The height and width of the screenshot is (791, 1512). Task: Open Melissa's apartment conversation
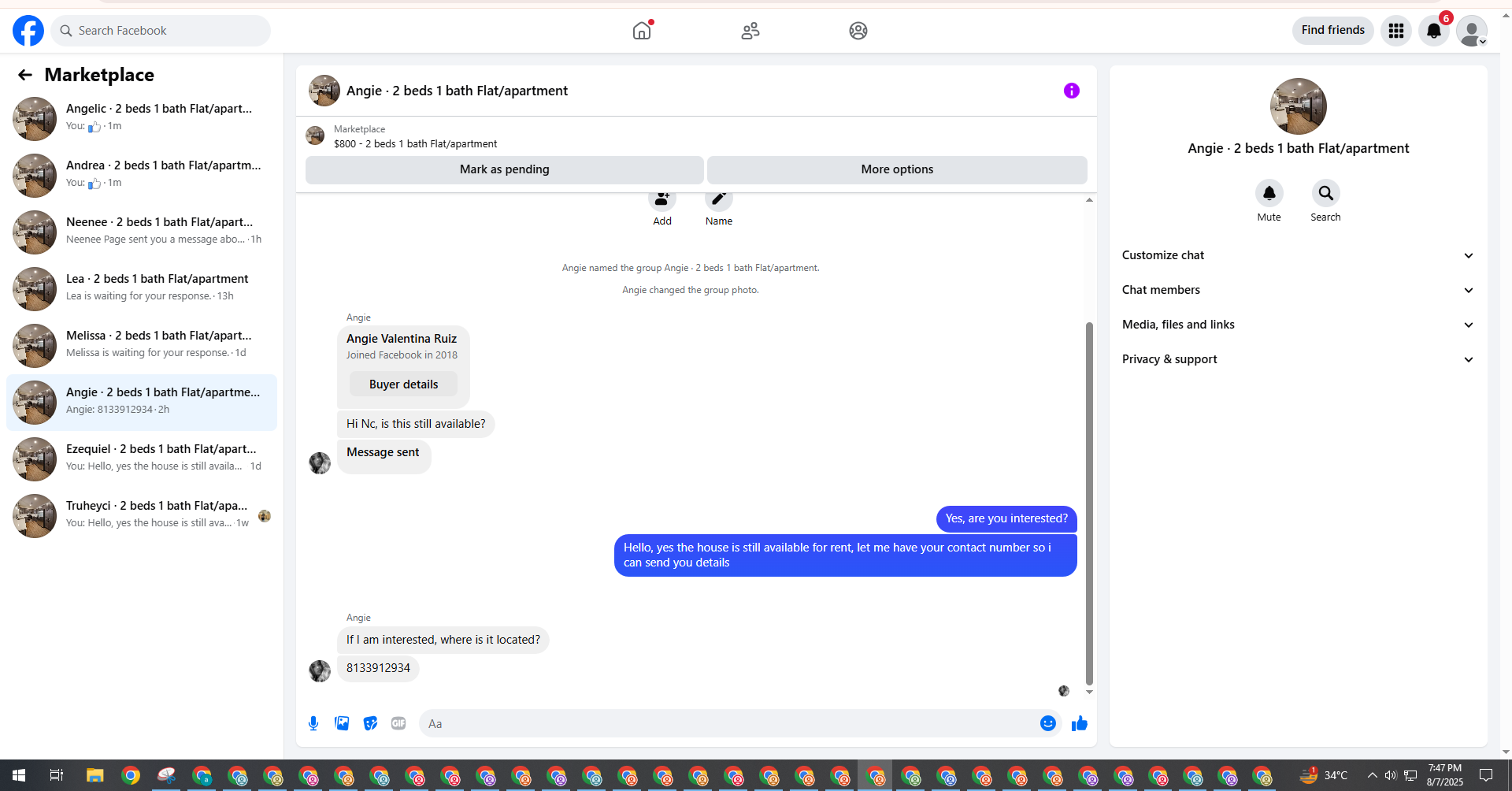point(142,346)
